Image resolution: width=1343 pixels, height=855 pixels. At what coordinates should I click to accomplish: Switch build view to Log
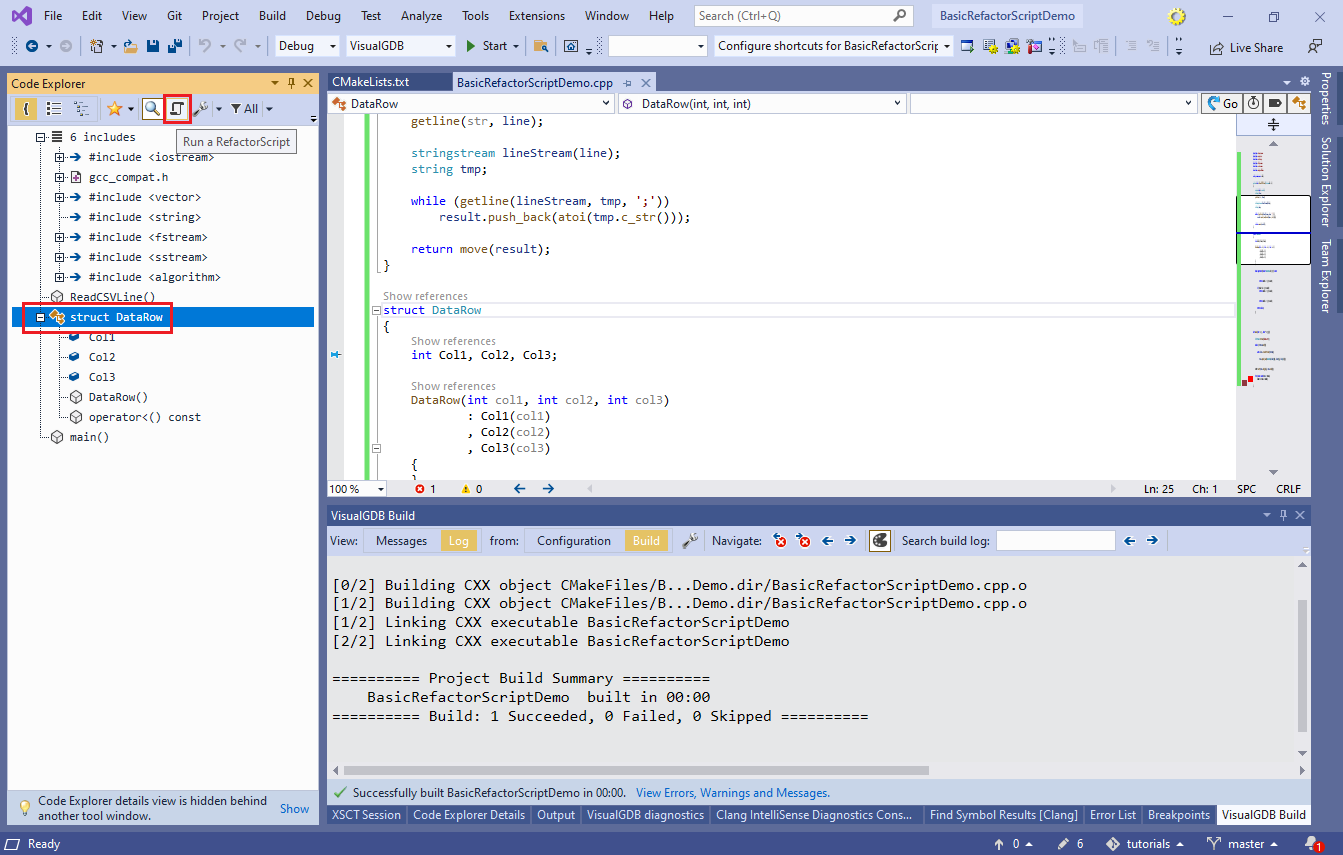click(459, 540)
